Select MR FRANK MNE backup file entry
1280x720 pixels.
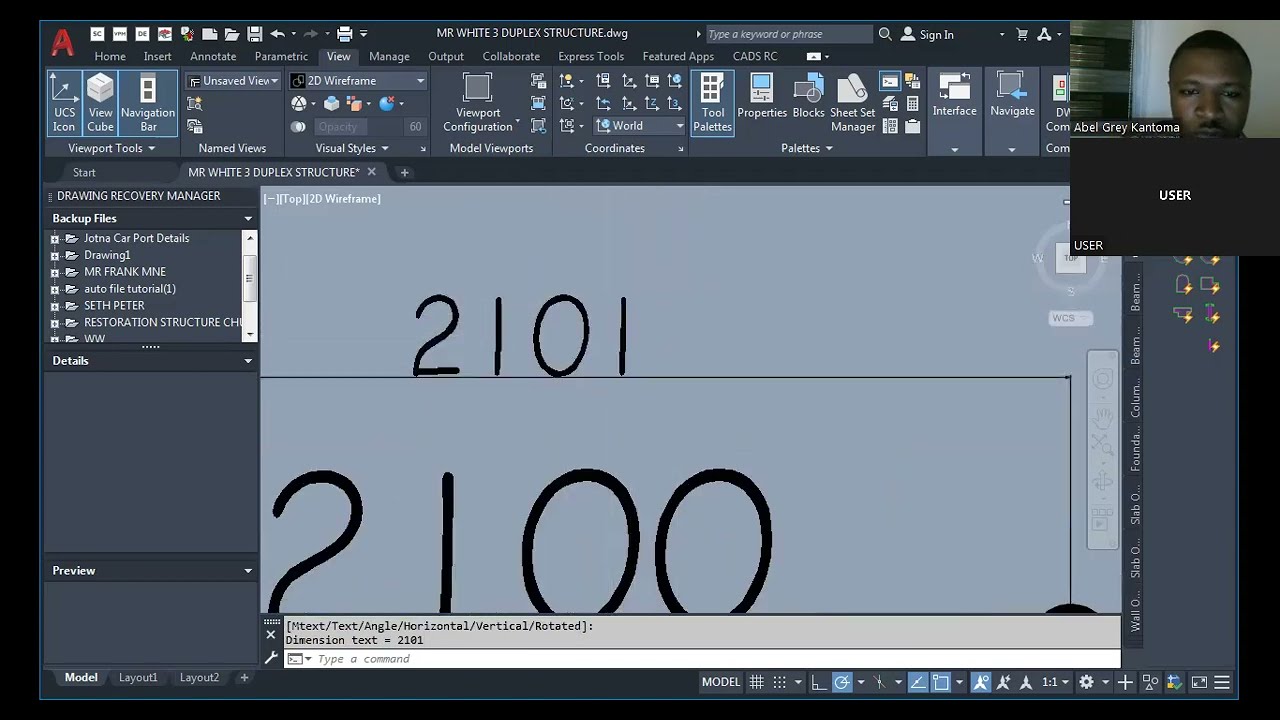coord(125,272)
